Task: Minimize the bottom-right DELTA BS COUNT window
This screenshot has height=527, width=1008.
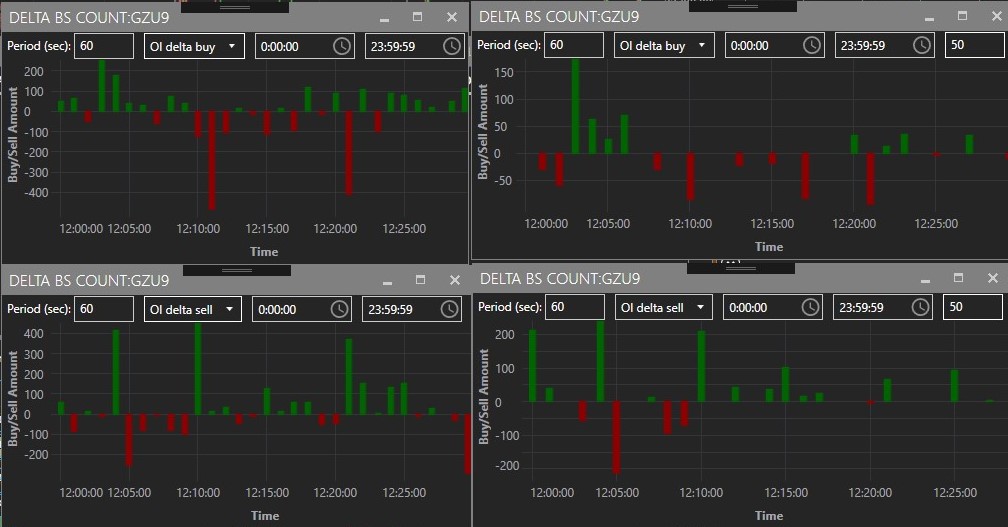Action: pyautogui.click(x=925, y=280)
